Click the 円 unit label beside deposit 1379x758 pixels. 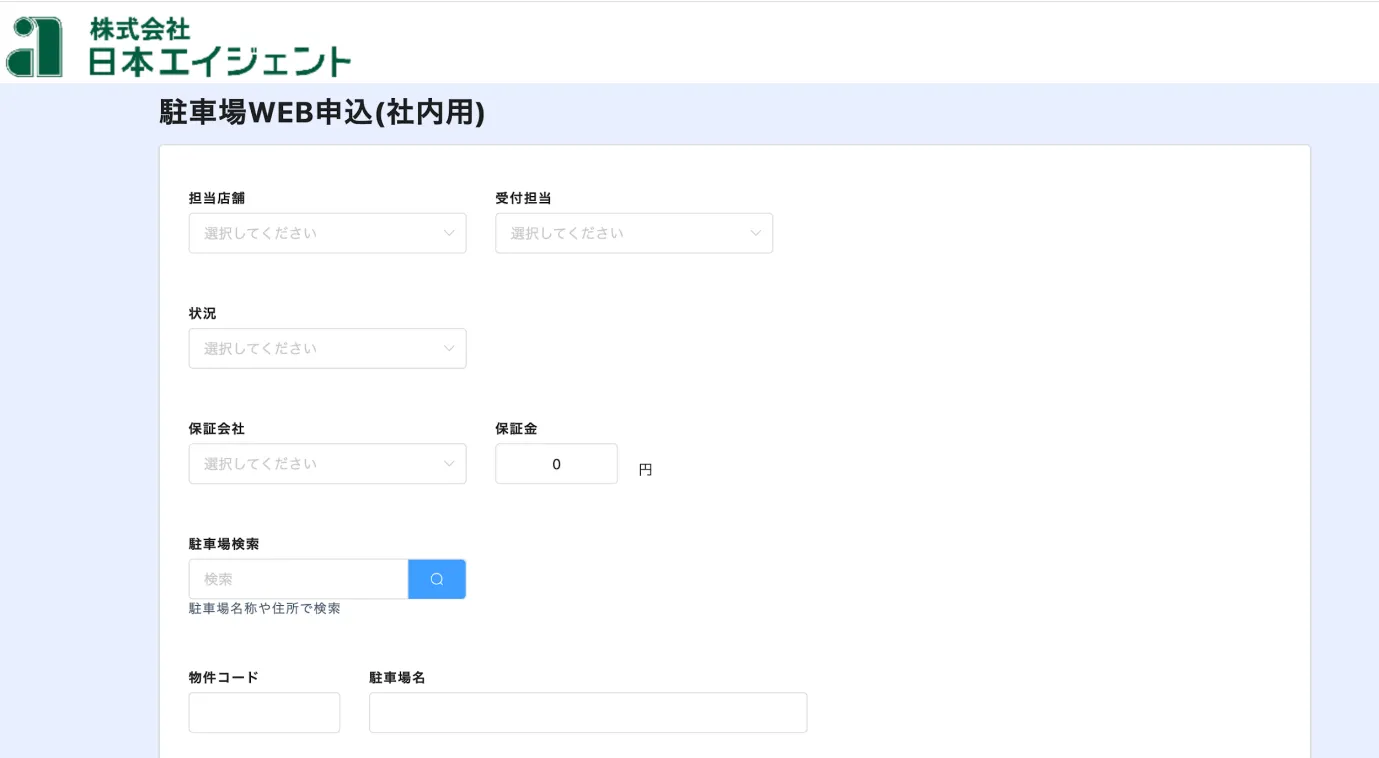coord(645,470)
